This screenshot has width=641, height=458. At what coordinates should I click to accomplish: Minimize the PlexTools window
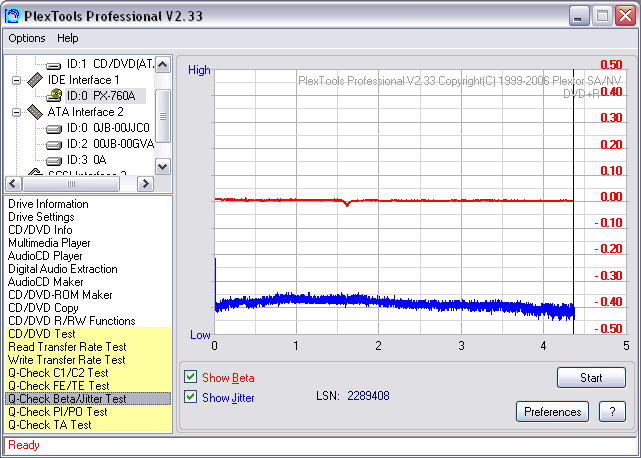[579, 16]
